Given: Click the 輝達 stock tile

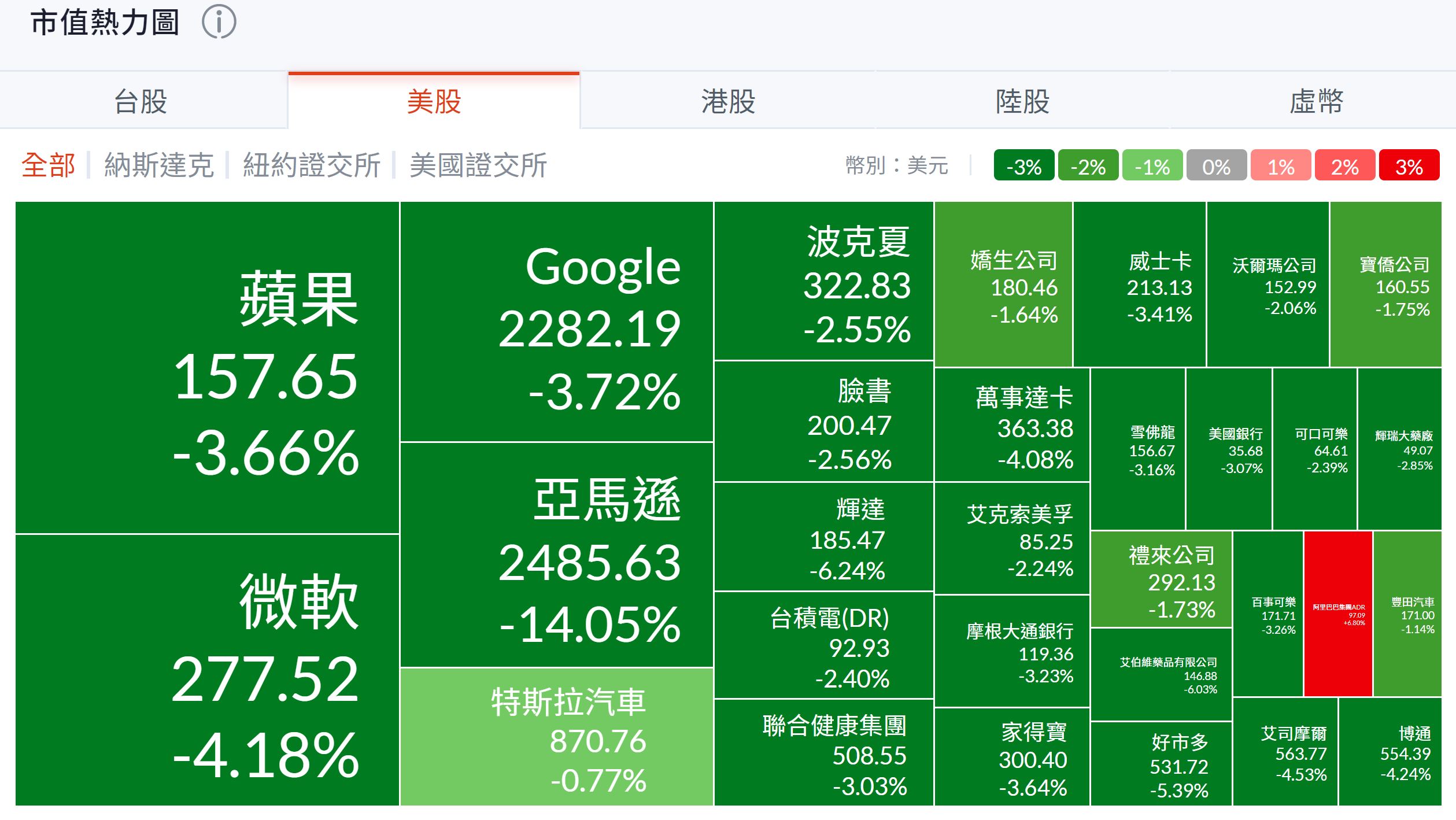Looking at the screenshot, I should click(823, 537).
